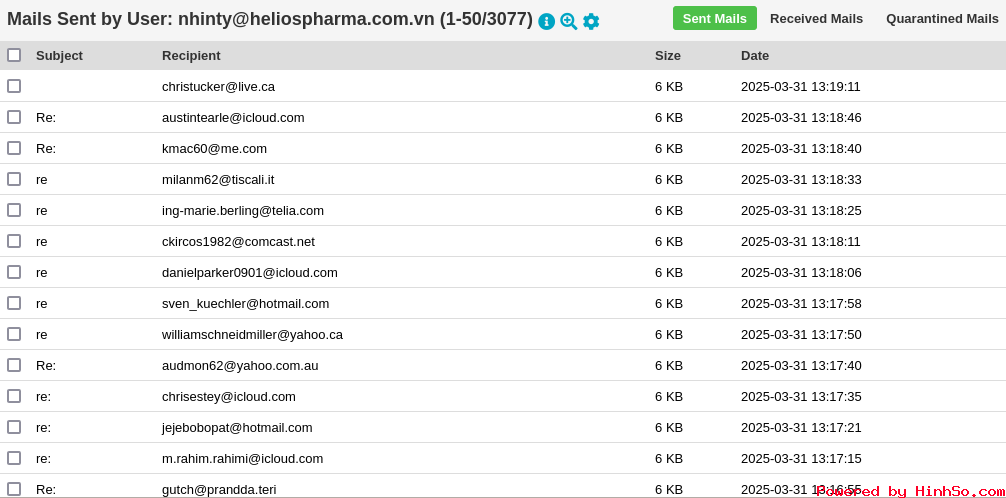Open the Received Mails tab
The image size is (1006, 498).
click(x=816, y=19)
